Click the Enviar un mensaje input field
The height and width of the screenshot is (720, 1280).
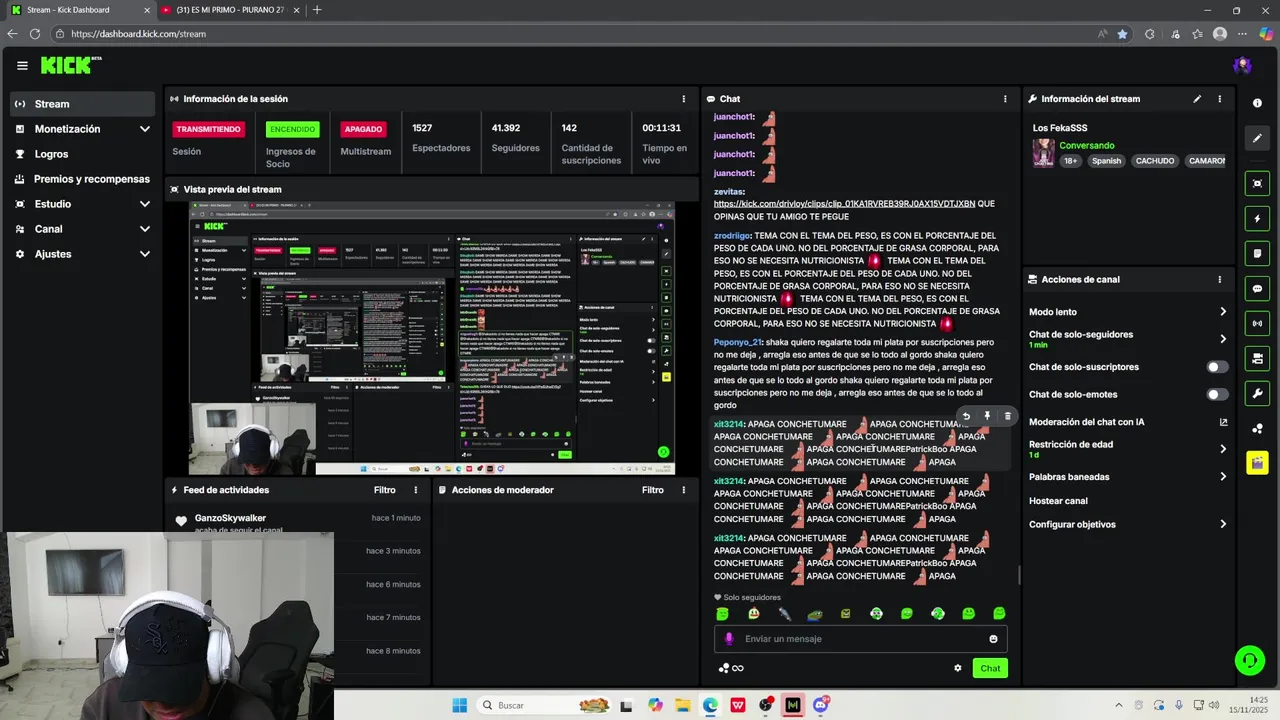click(860, 639)
